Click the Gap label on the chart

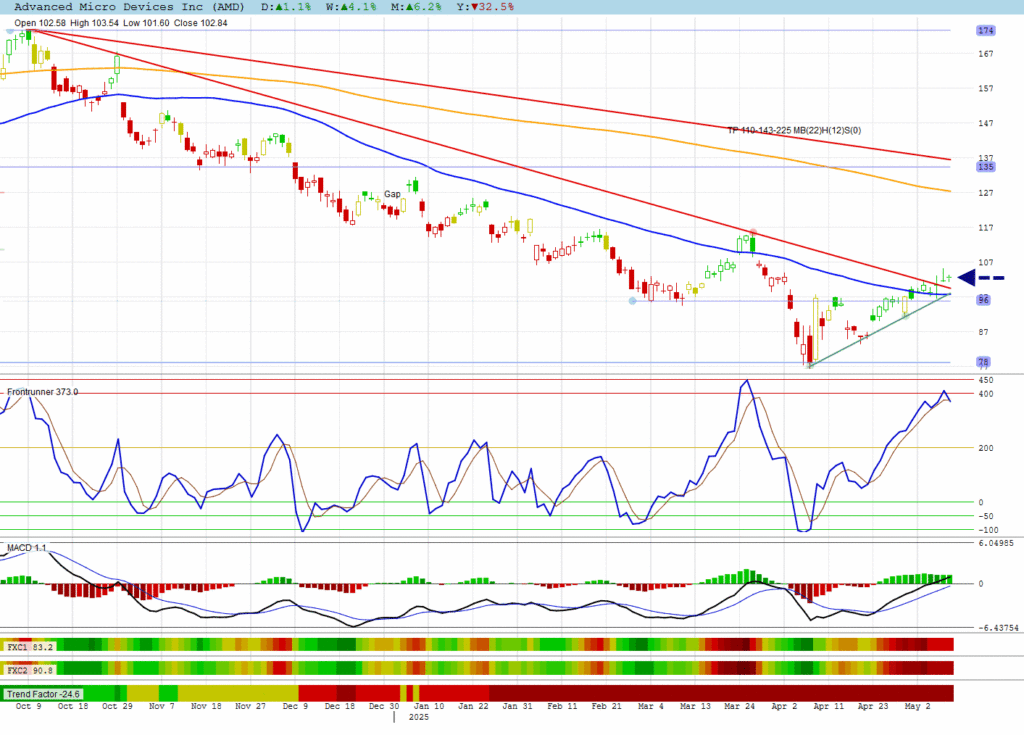point(392,194)
